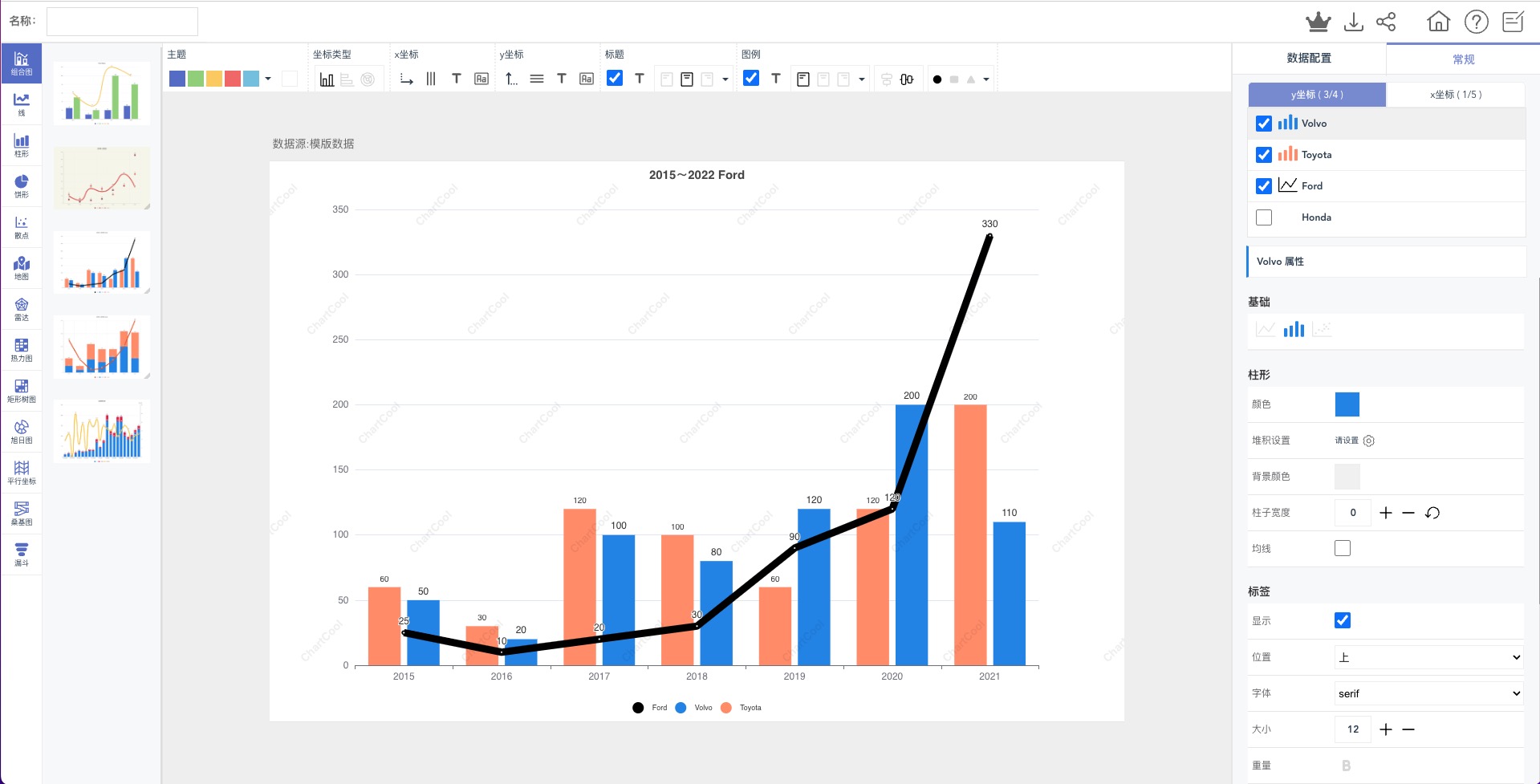Screen dimensions: 1540x784
Task: Expand the legend position dropdown arrow
Action: pyautogui.click(x=862, y=79)
